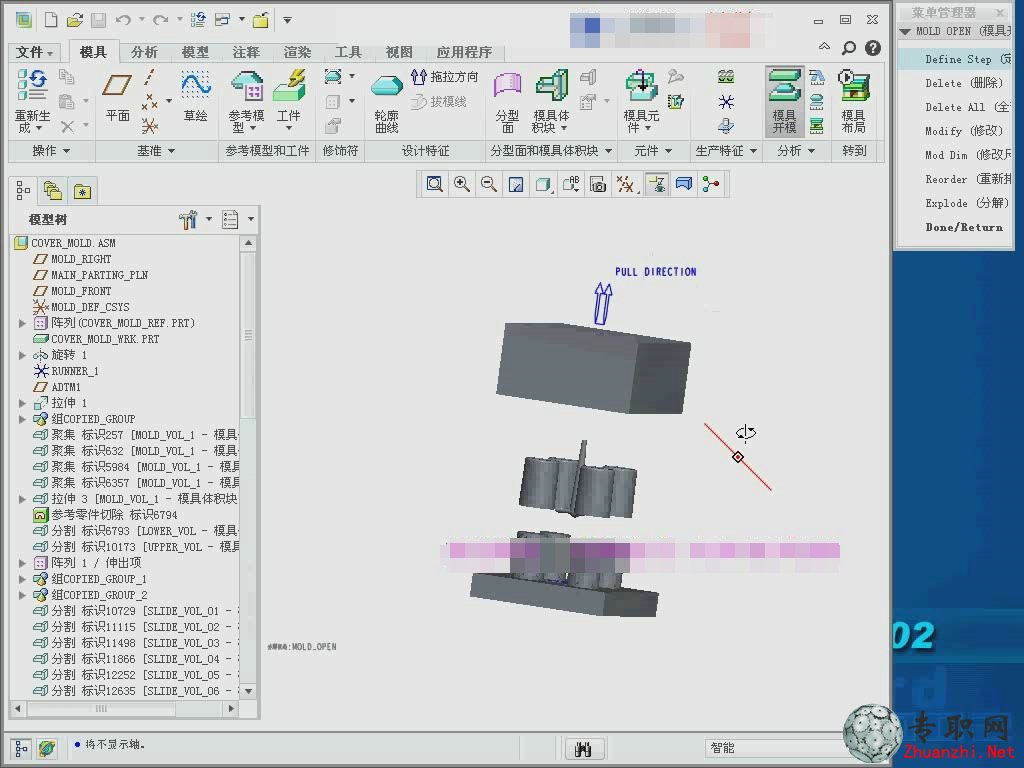Image resolution: width=1024 pixels, height=768 pixels.
Task: Expand the 旋转 1 tree node
Action: [x=22, y=355]
